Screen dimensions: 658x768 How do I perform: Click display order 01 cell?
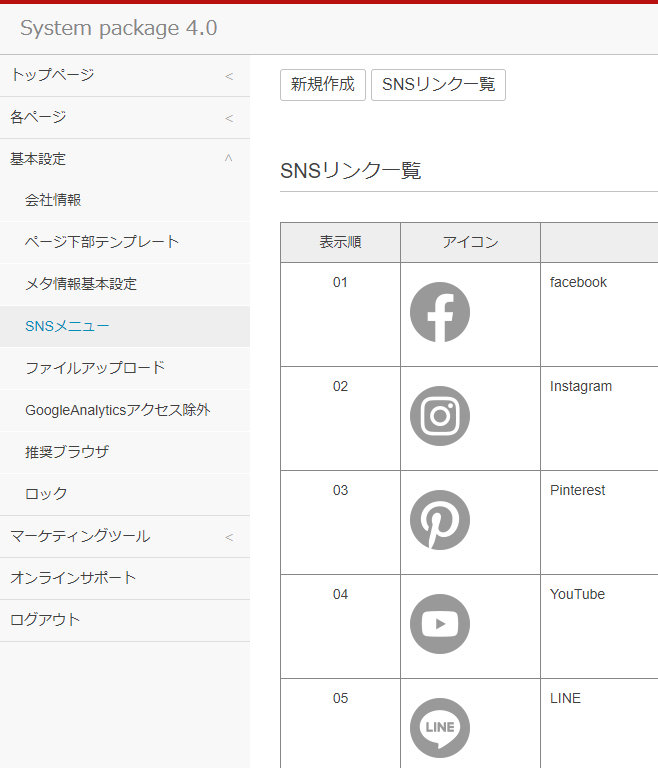coord(341,314)
